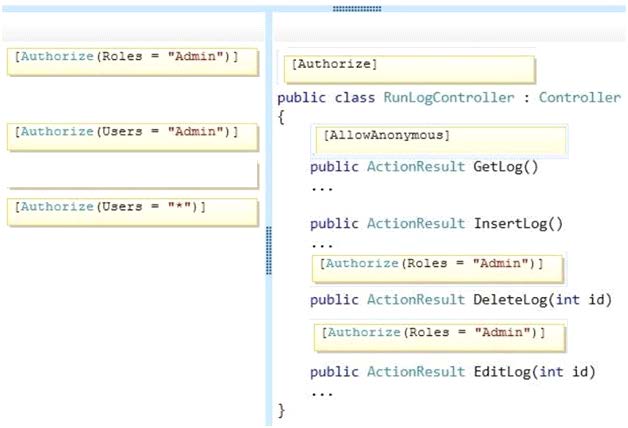Click ActionResult before EditLog
This screenshot has width=628, height=428.
416,371
